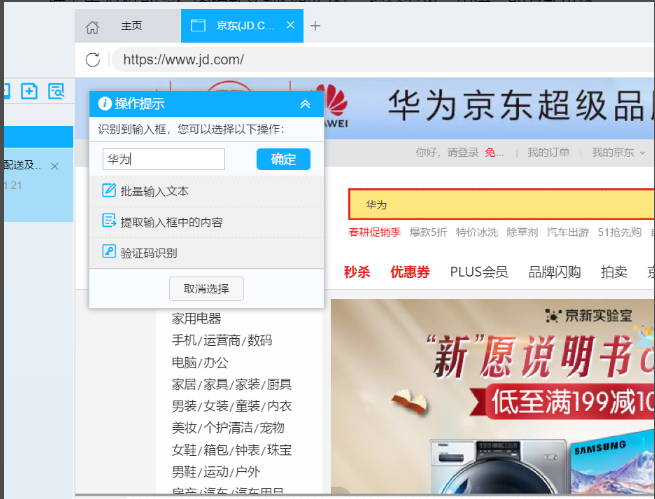Select the 家用电器 category
Viewport: 655px width, 499px height.
pos(196,319)
